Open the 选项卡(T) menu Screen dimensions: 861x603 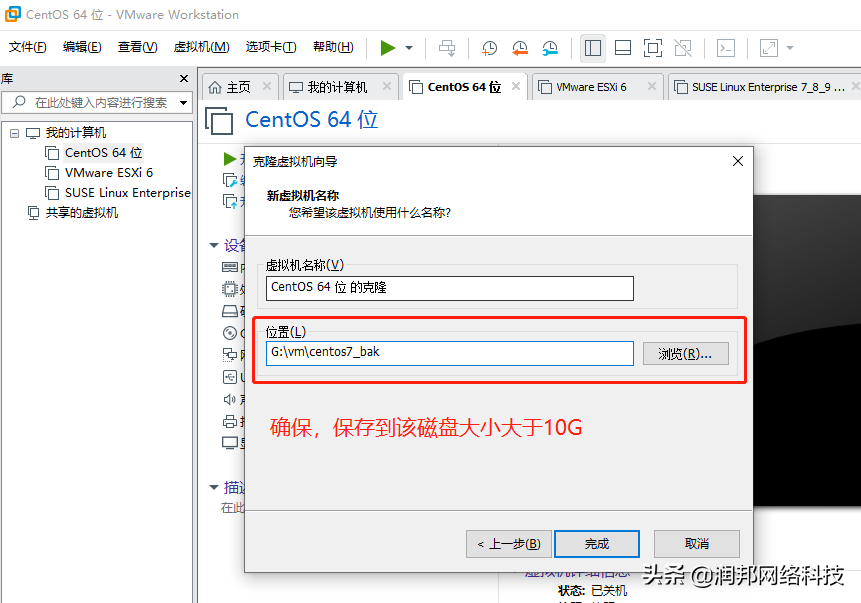pyautogui.click(x=271, y=47)
